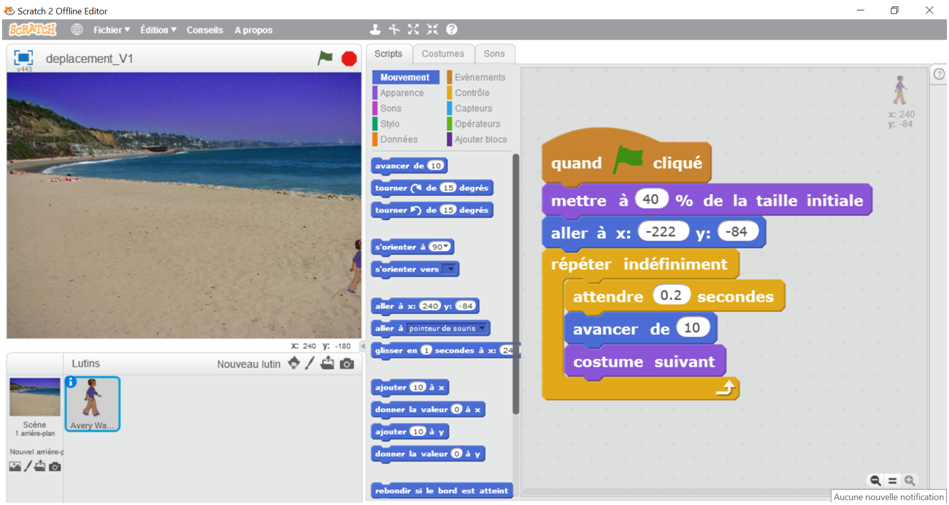This screenshot has height=505, width=949.
Task: Click the block help question mark icon
Action: coord(451,30)
